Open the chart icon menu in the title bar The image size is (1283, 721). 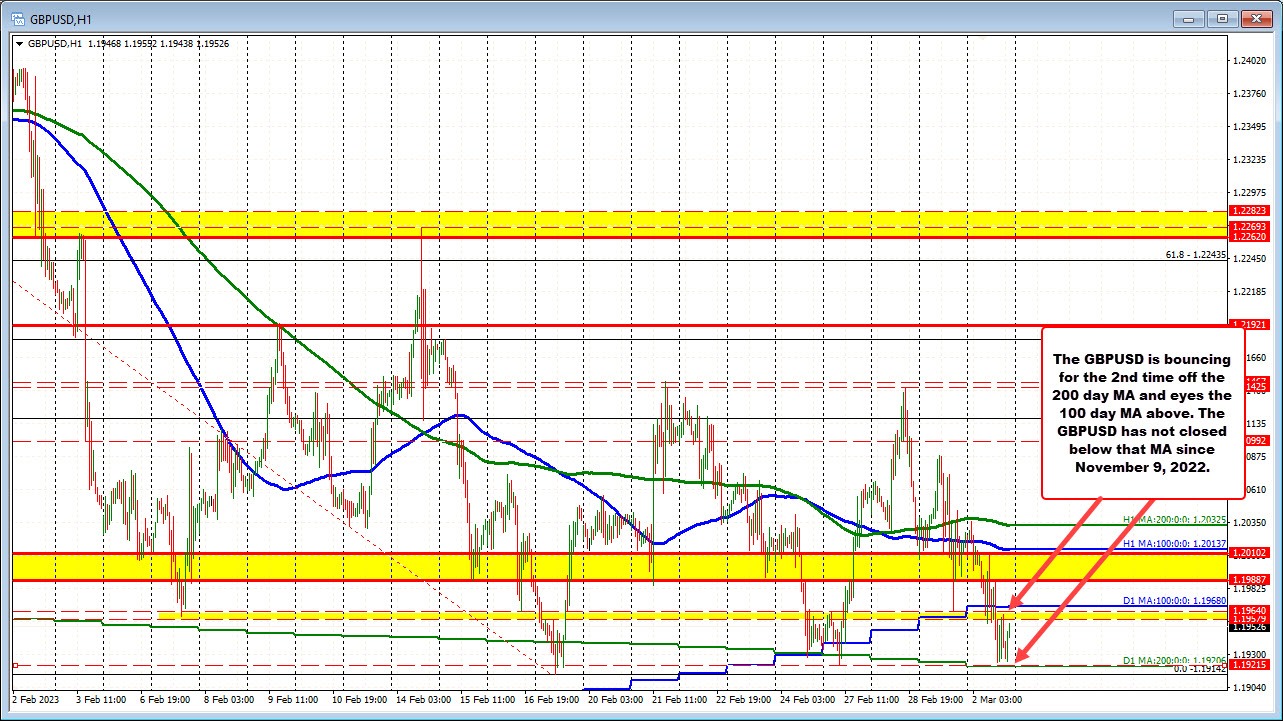point(16,17)
